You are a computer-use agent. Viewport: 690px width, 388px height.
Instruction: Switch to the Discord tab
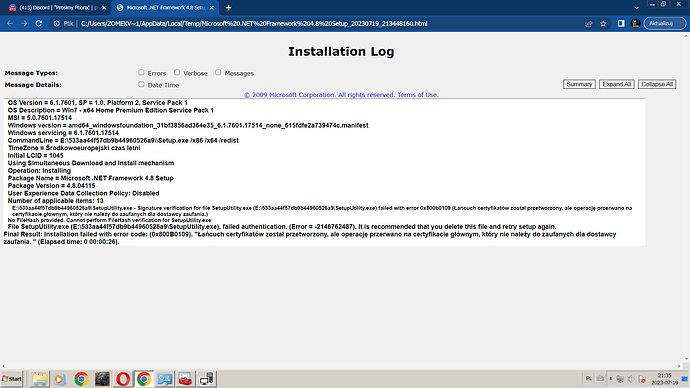click(57, 7)
